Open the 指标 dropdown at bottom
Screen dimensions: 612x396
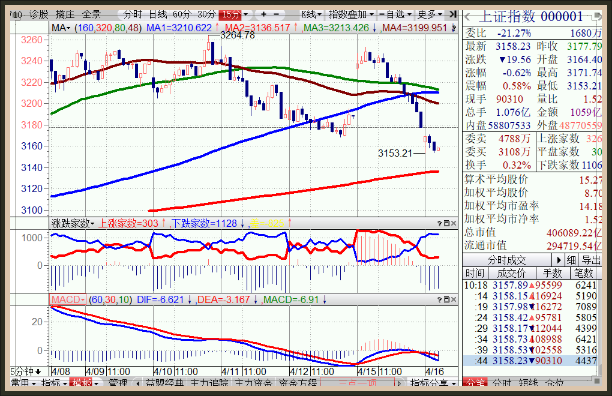54,383
